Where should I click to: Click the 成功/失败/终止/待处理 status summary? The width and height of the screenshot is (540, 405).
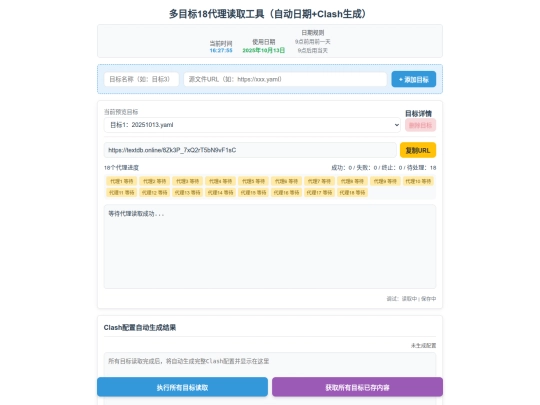tap(383, 168)
